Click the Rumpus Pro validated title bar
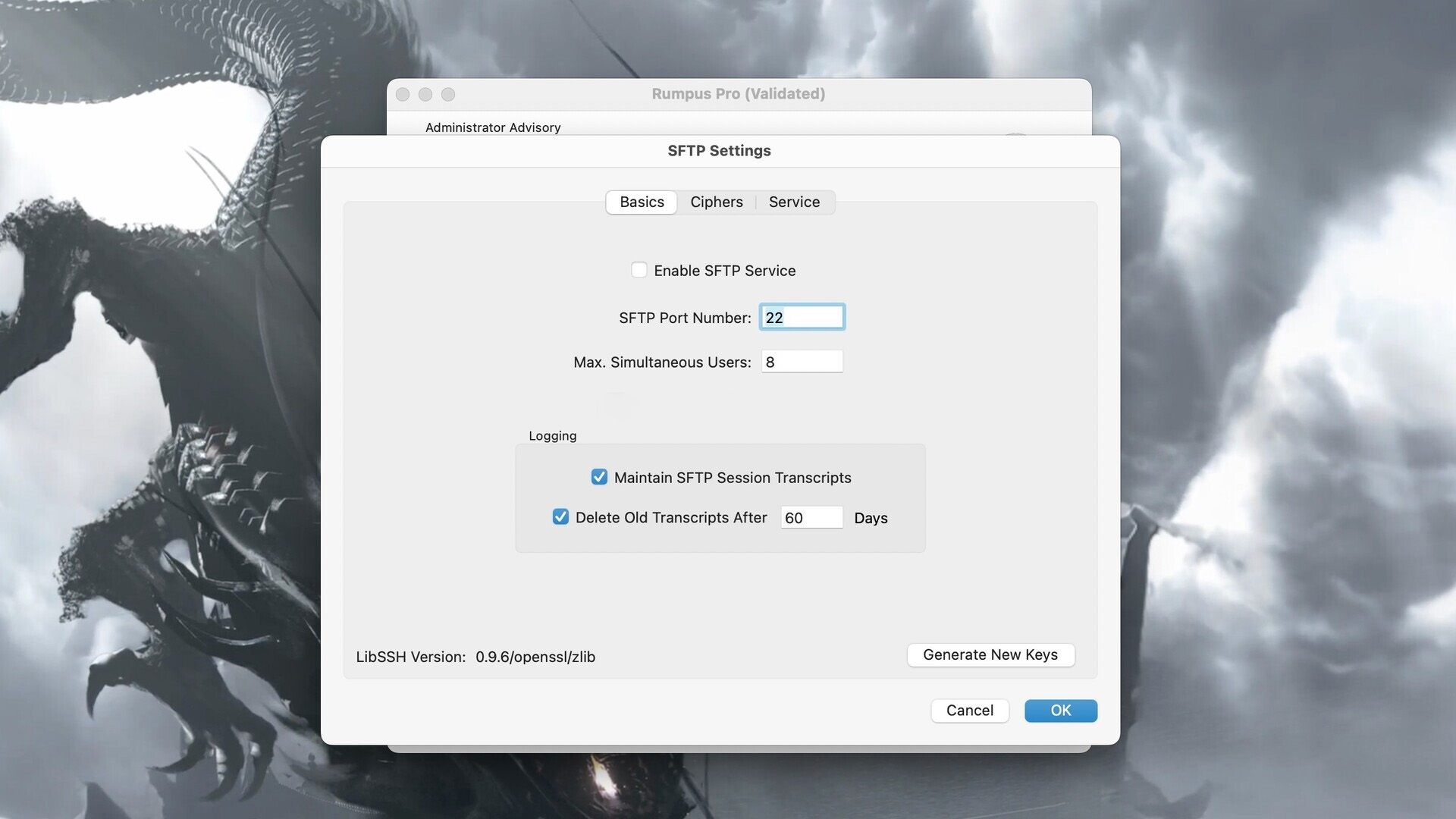The height and width of the screenshot is (819, 1456). click(738, 93)
